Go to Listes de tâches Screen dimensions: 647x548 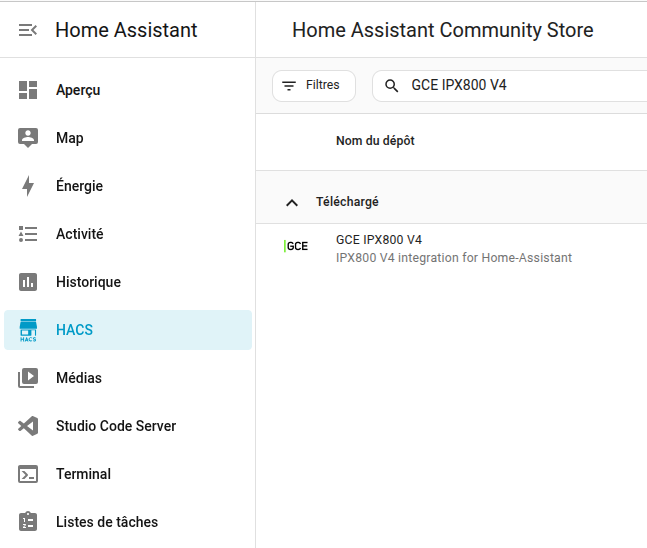coord(106,522)
